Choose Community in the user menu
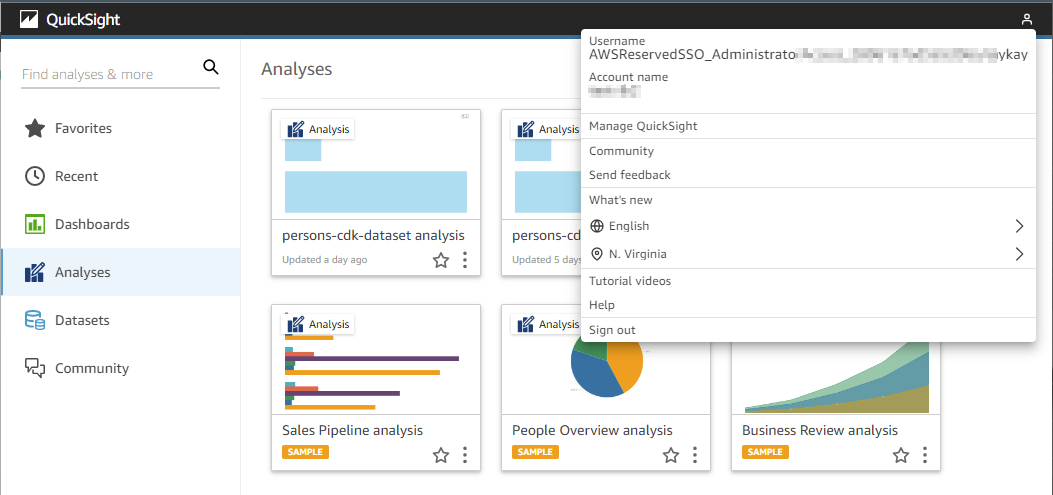The height and width of the screenshot is (495, 1053). click(x=808, y=152)
